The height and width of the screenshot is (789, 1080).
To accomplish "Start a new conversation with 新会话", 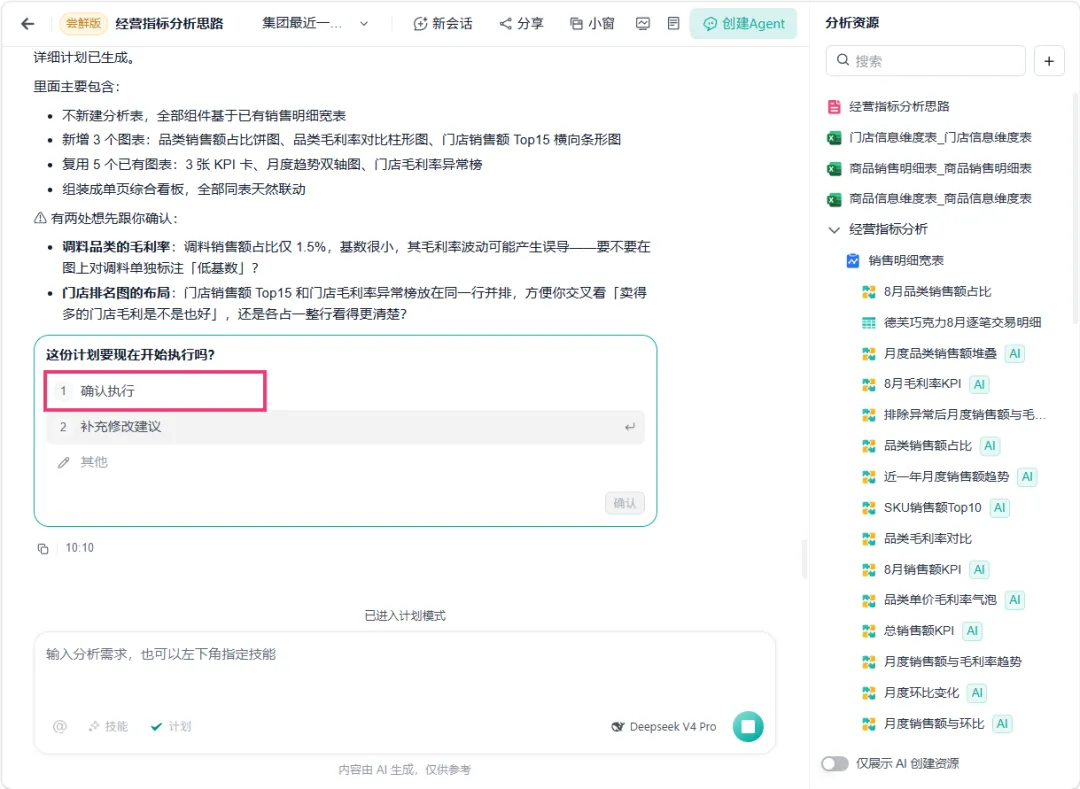I will tap(442, 23).
